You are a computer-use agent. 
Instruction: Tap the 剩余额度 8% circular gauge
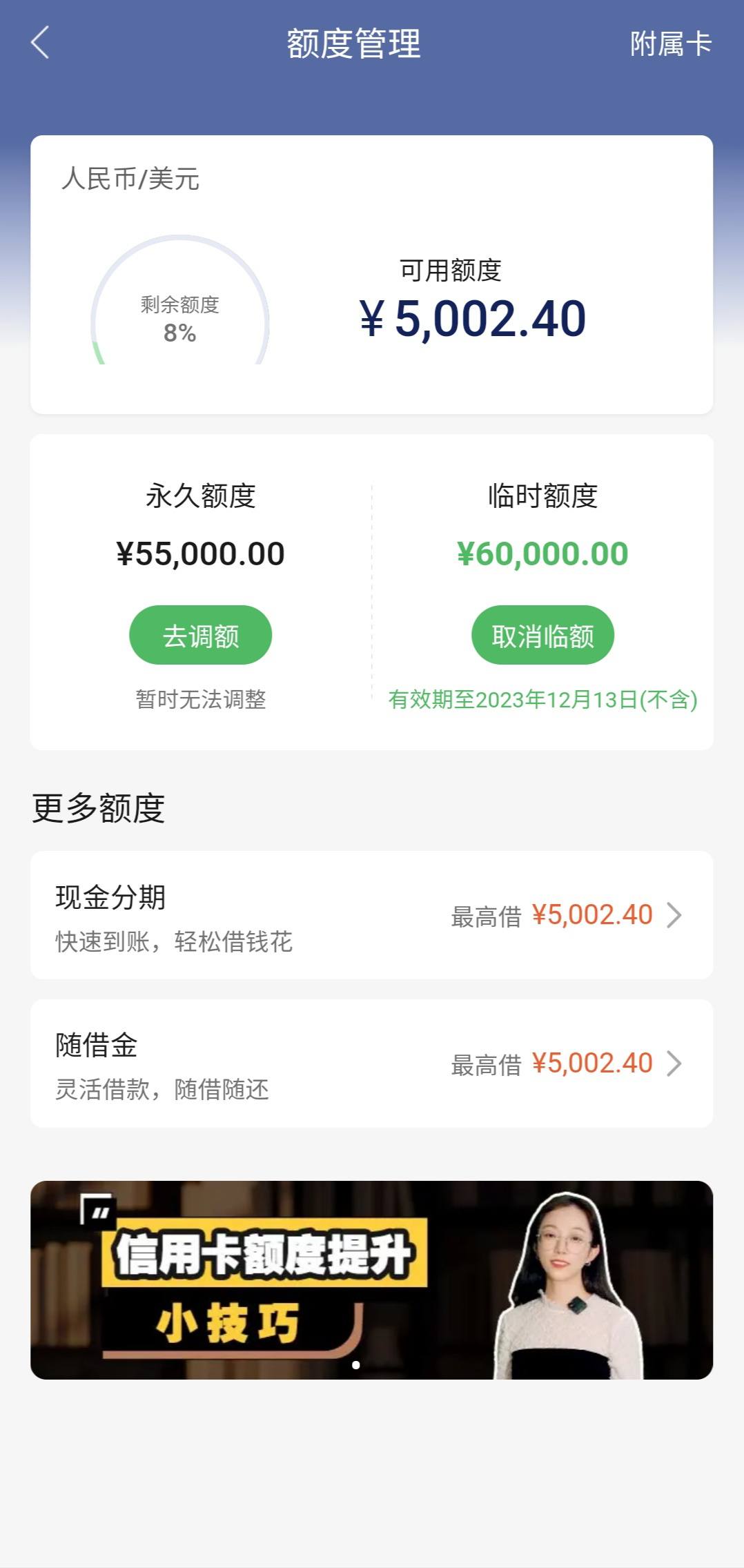(179, 300)
